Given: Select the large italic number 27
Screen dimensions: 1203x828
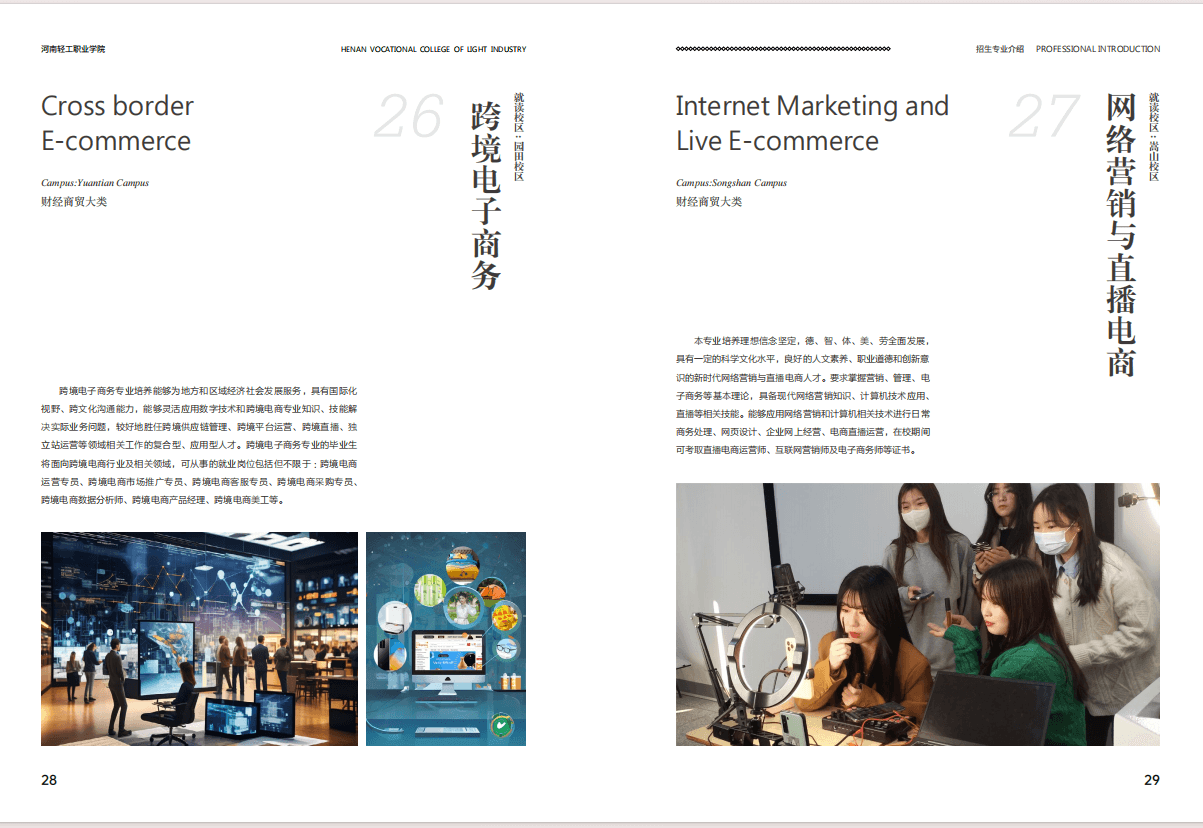Looking at the screenshot, I should point(1043,117).
